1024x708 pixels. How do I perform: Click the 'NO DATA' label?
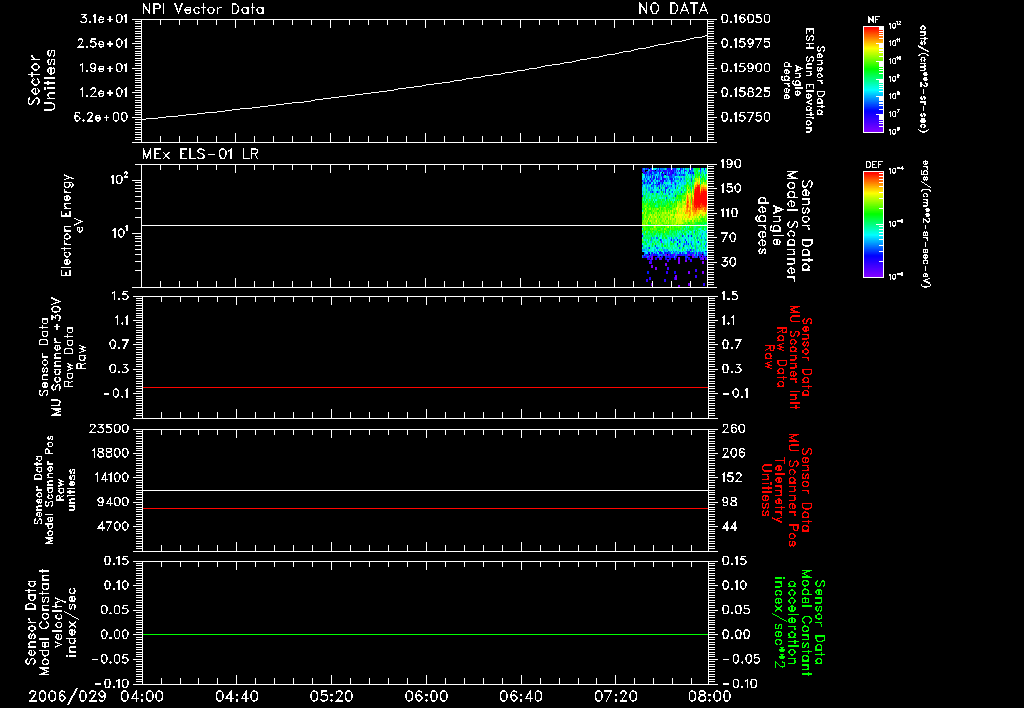(673, 9)
